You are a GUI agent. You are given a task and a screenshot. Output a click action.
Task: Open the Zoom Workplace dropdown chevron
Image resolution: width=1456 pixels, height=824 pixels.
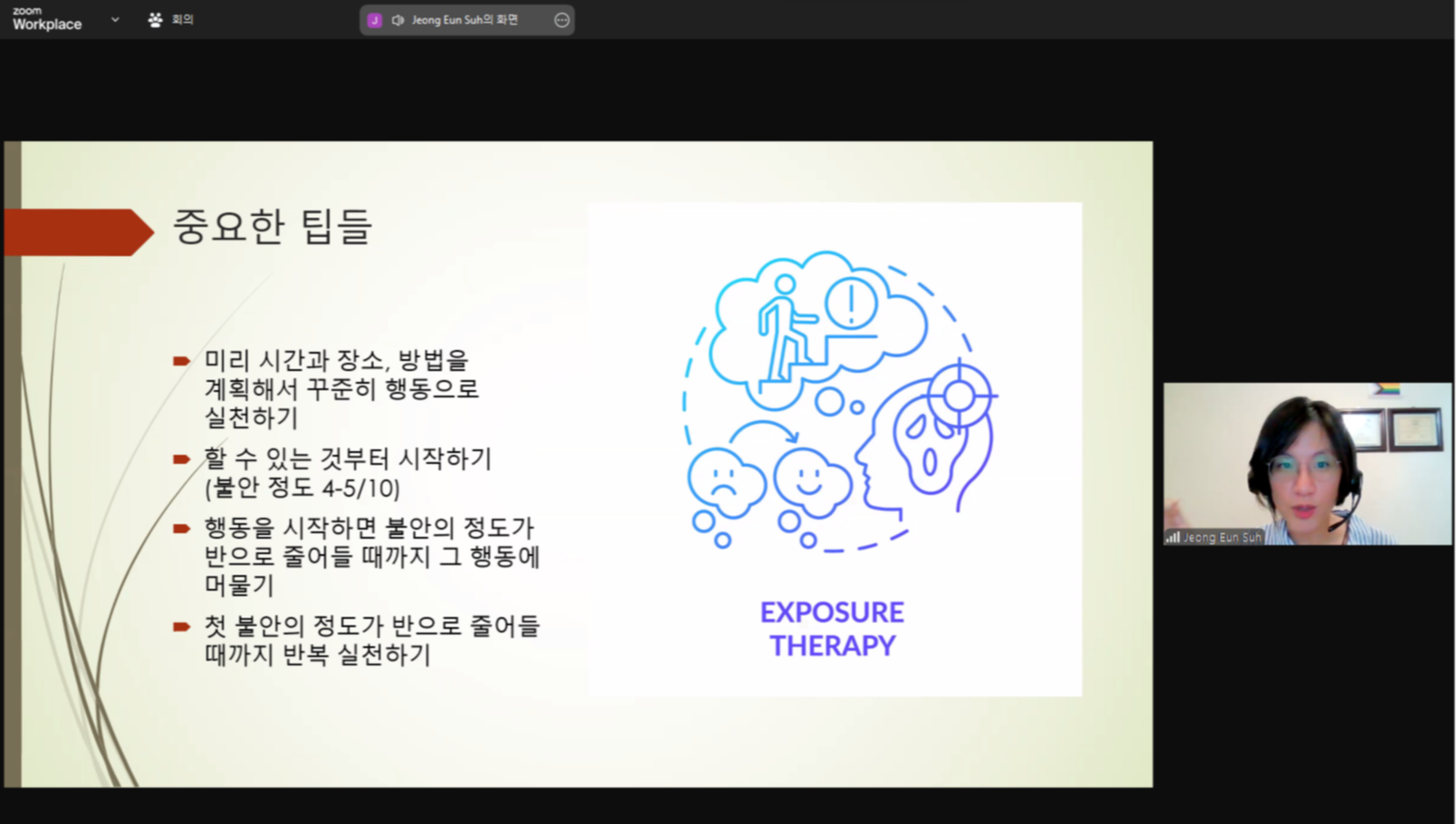pyautogui.click(x=115, y=19)
